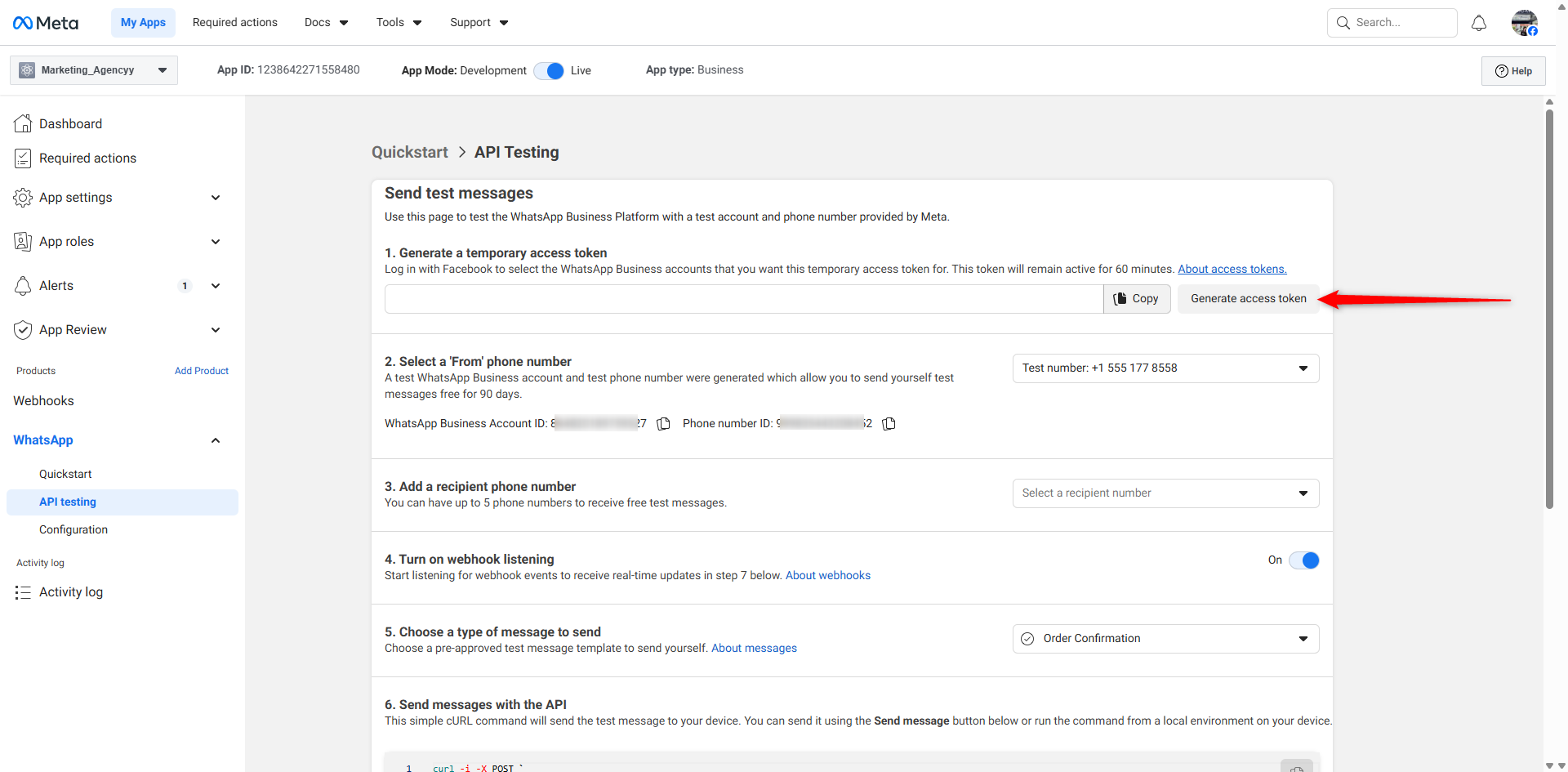Click the Generate access token button
This screenshot has height=772, width=1568.
click(x=1248, y=299)
